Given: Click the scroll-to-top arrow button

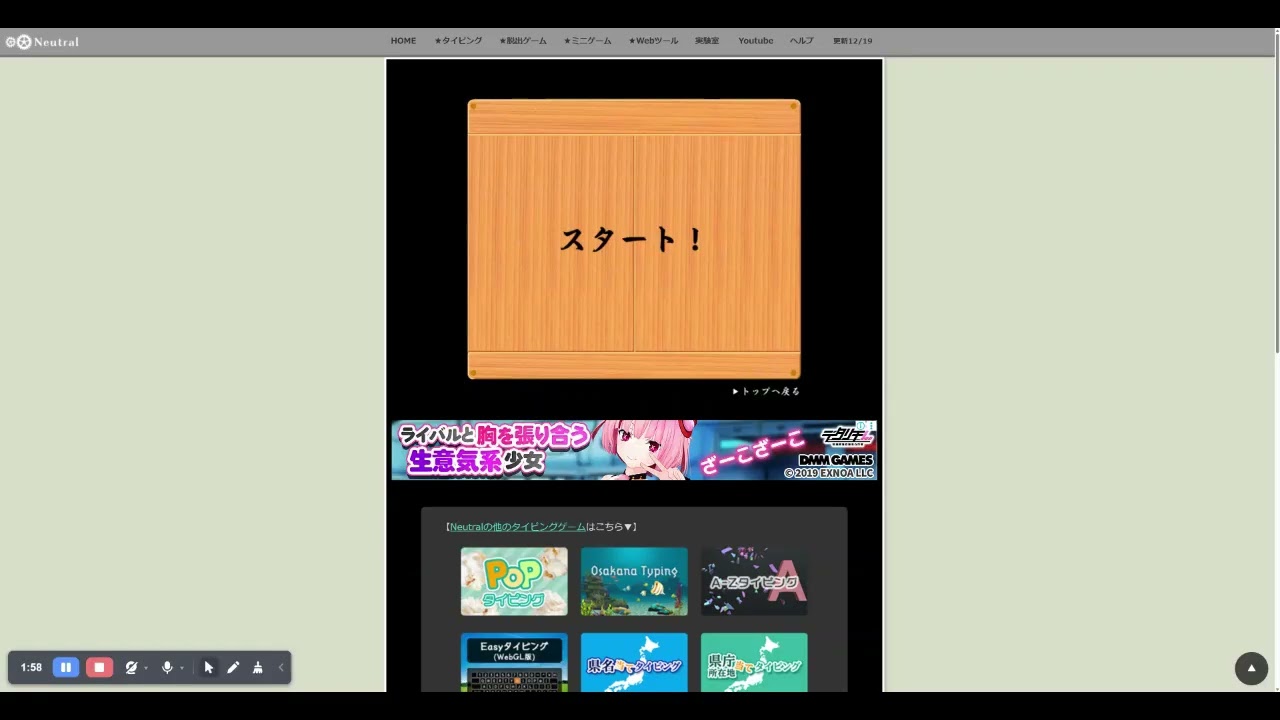Looking at the screenshot, I should pyautogui.click(x=1251, y=668).
